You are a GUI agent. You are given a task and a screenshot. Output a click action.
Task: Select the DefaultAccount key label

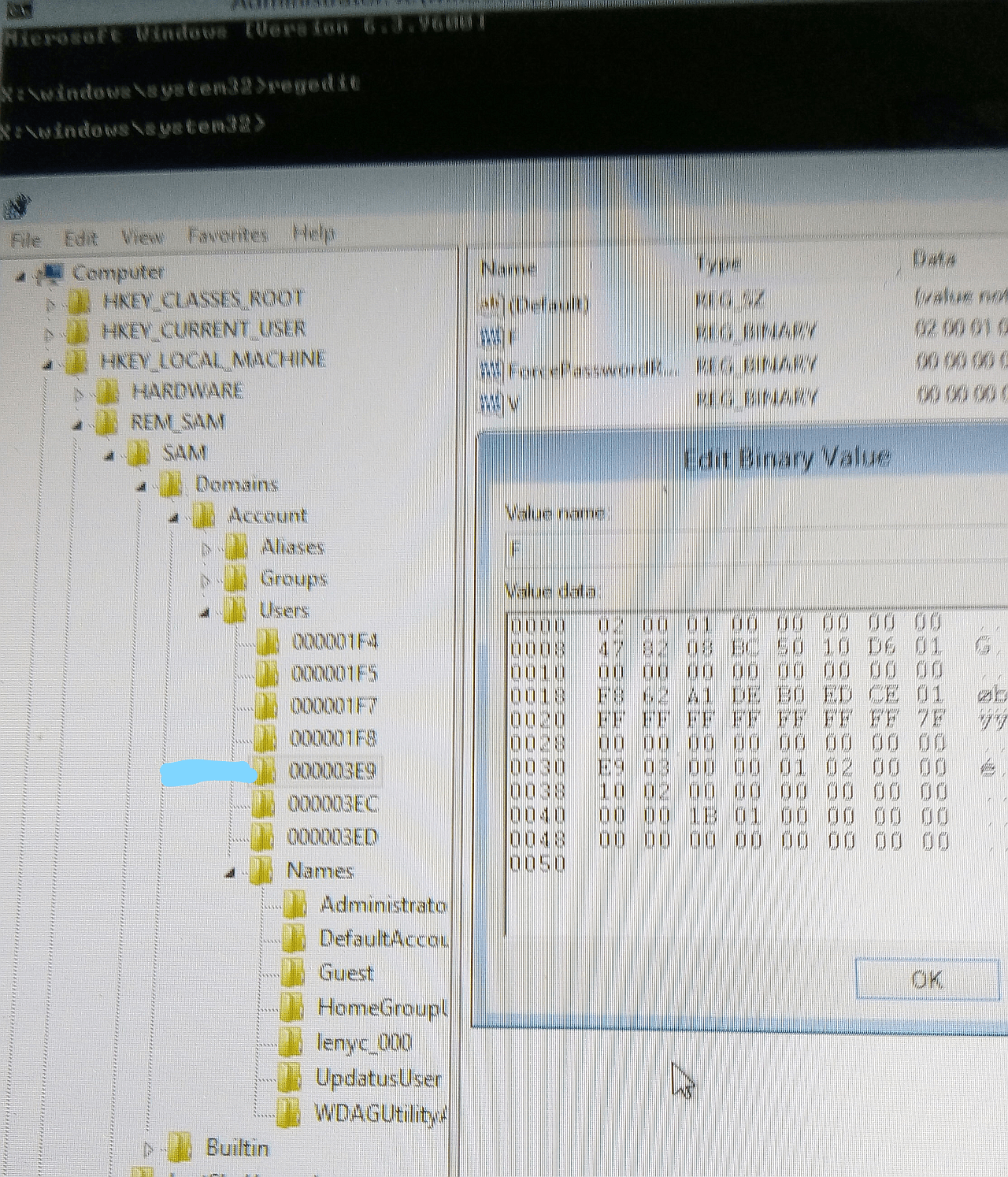click(x=384, y=938)
